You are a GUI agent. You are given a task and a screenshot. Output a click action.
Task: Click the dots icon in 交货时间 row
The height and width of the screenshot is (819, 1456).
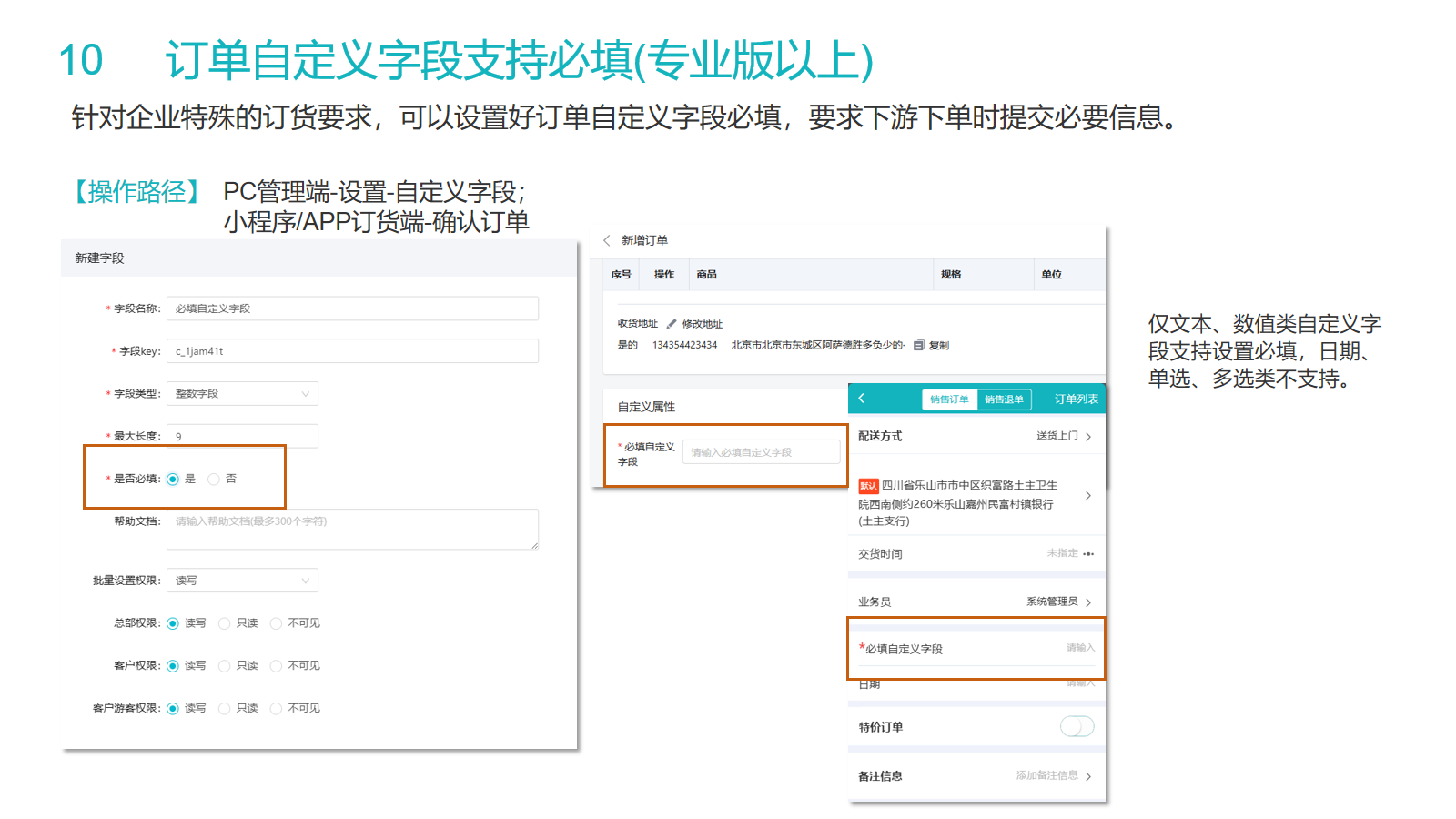(1088, 554)
